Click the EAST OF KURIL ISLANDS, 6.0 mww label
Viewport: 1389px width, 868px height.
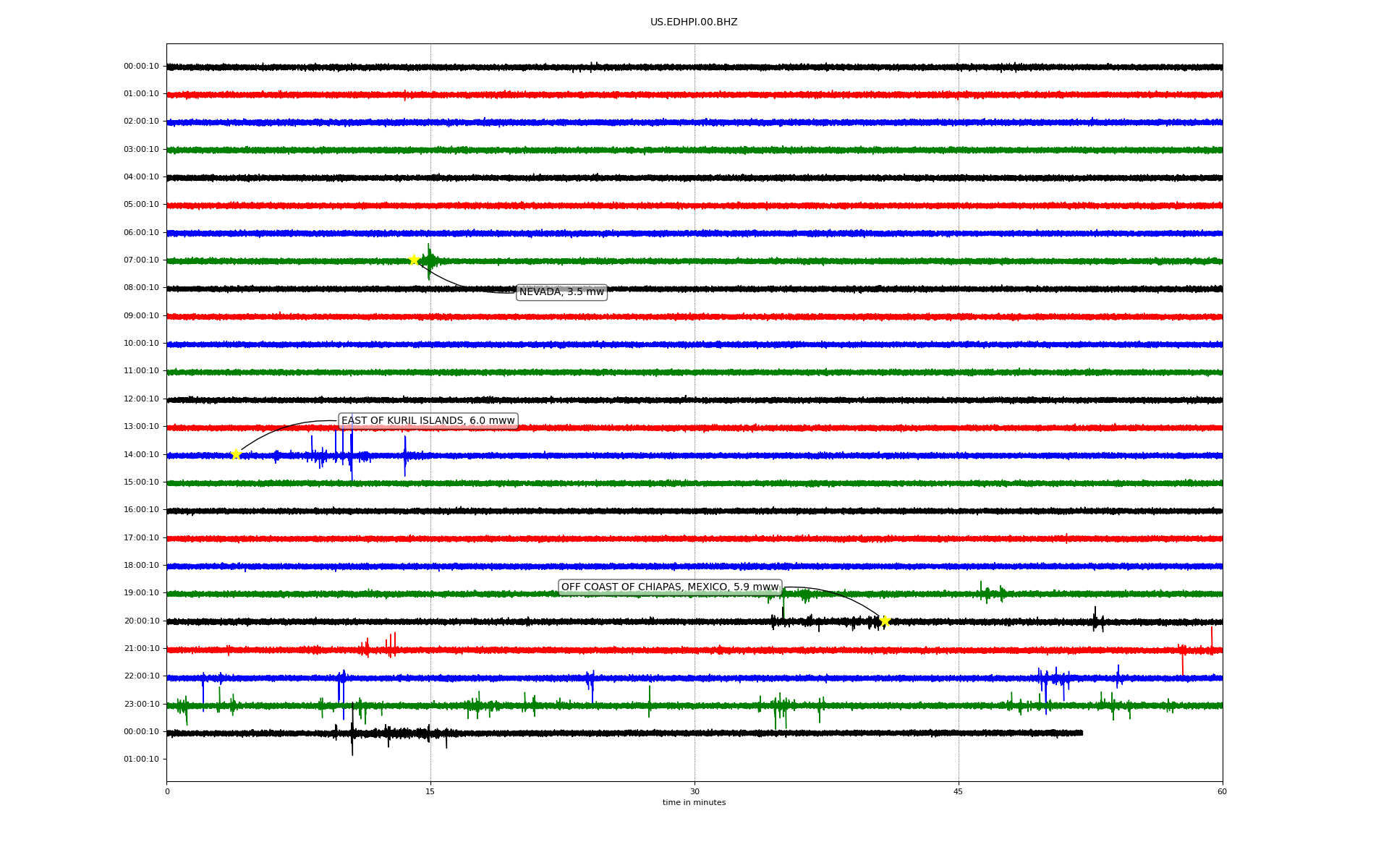point(428,421)
